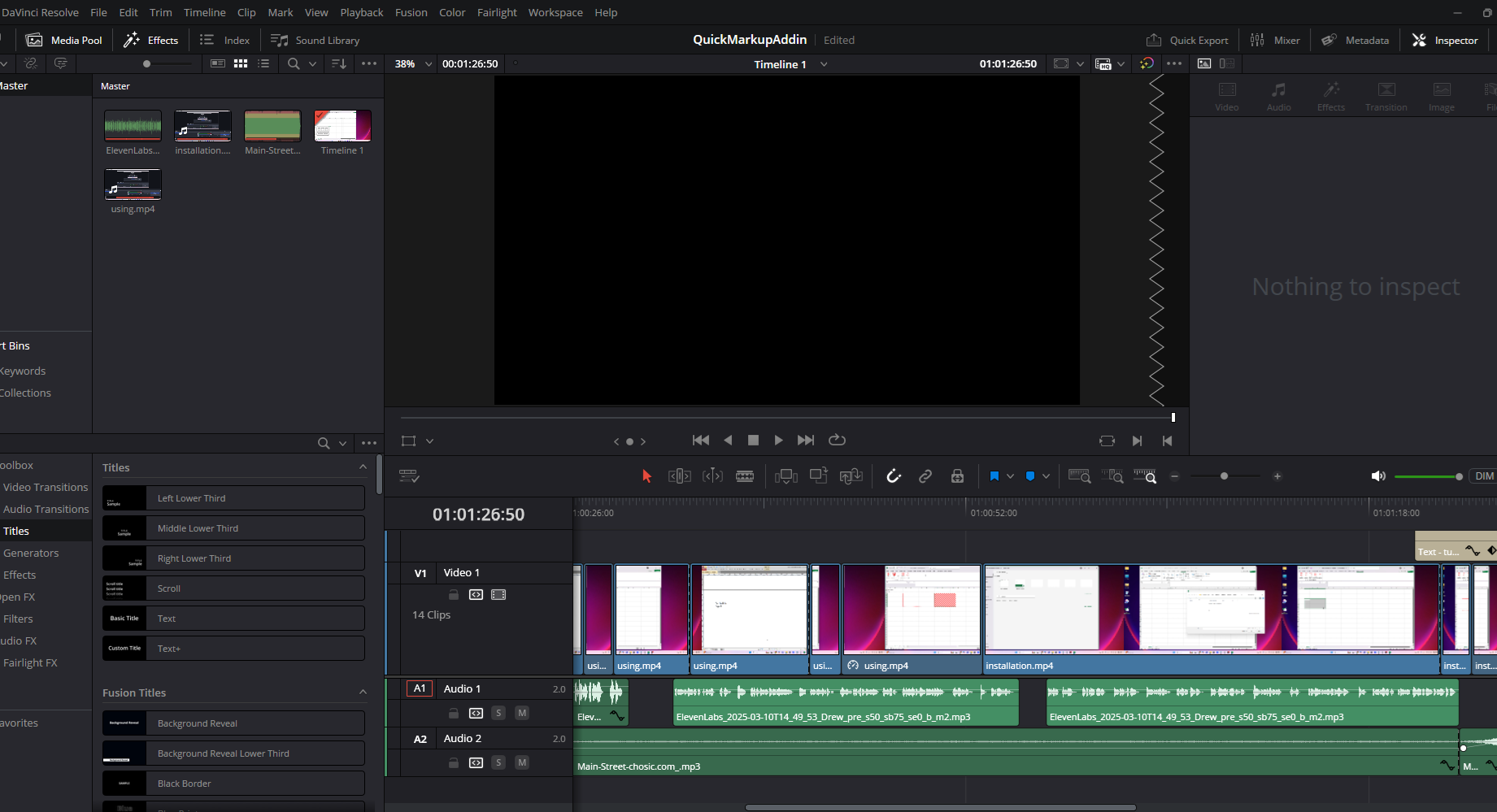The width and height of the screenshot is (1497, 812).
Task: Open the Sound Library
Action: (316, 40)
